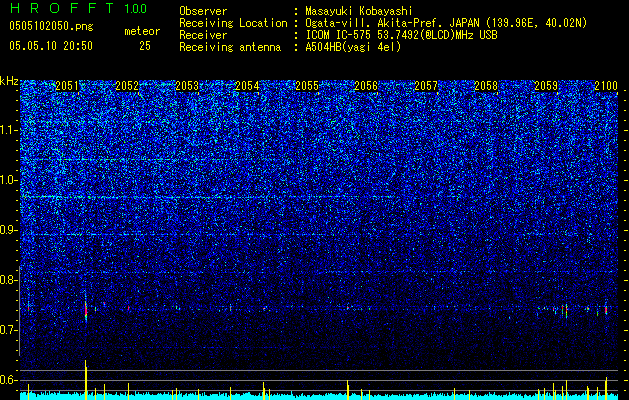Select the file name 0505102050.png
The width and height of the screenshot is (629, 400).
[x=51, y=27]
